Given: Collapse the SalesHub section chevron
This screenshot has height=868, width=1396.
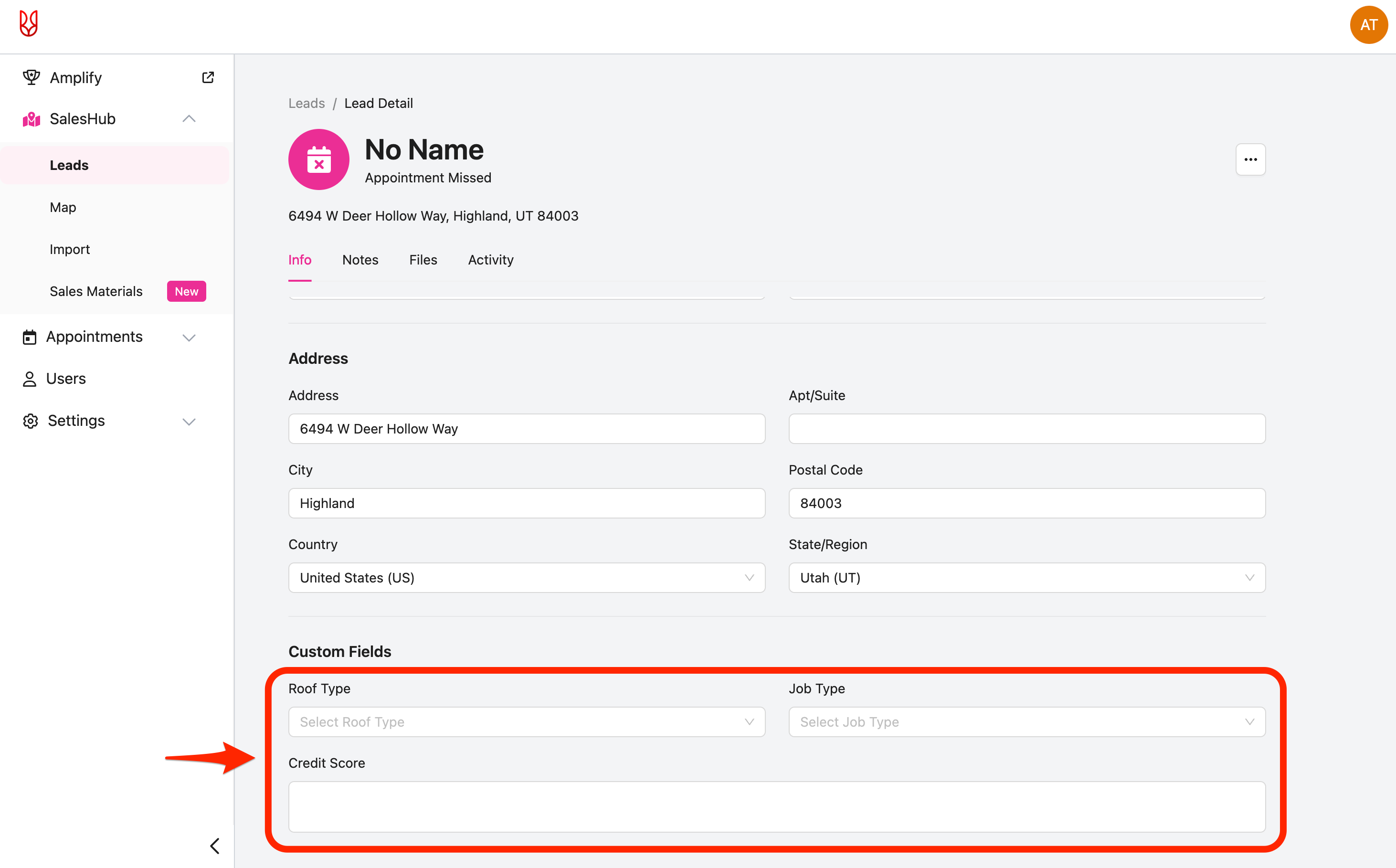Looking at the screenshot, I should (189, 119).
